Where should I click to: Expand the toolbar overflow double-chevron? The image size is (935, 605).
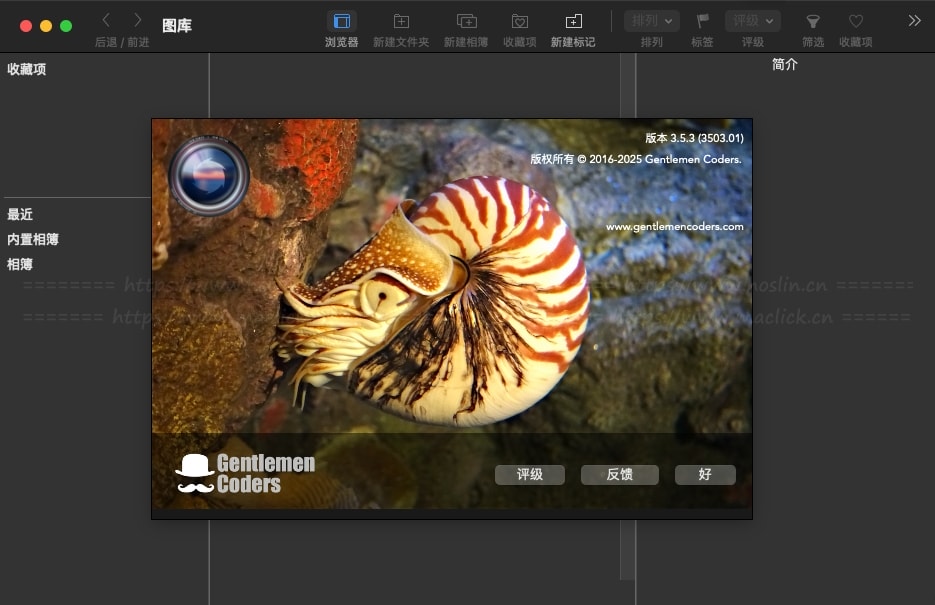click(x=914, y=21)
